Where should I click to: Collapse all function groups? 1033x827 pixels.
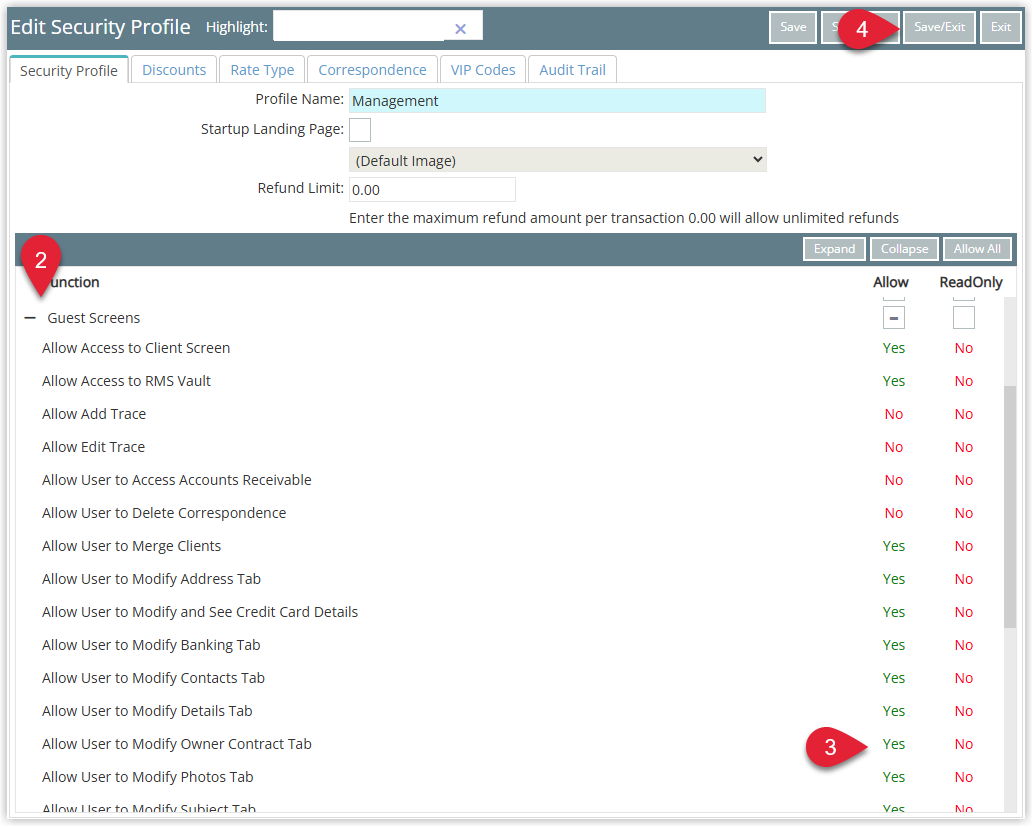click(904, 249)
